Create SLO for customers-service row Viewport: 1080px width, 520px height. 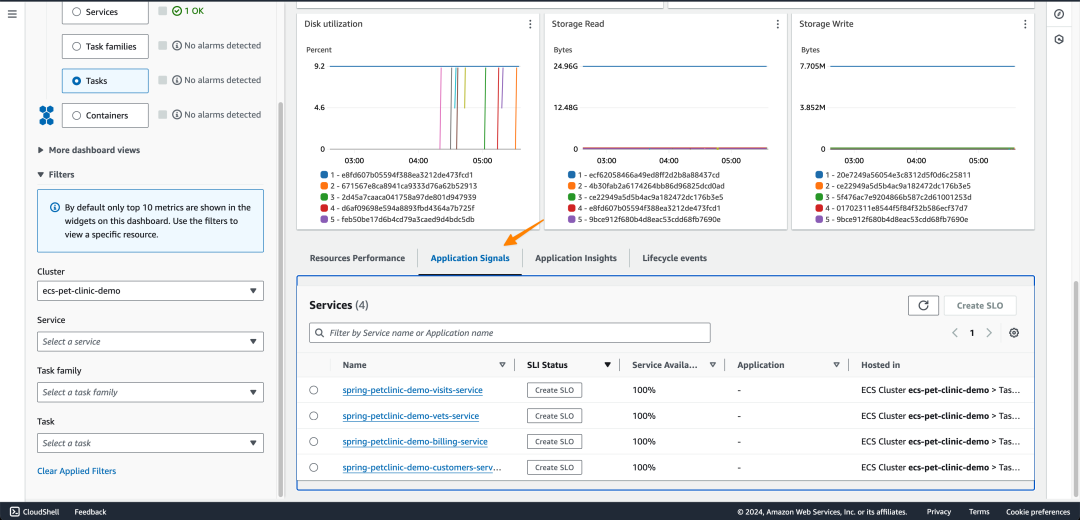pos(554,467)
